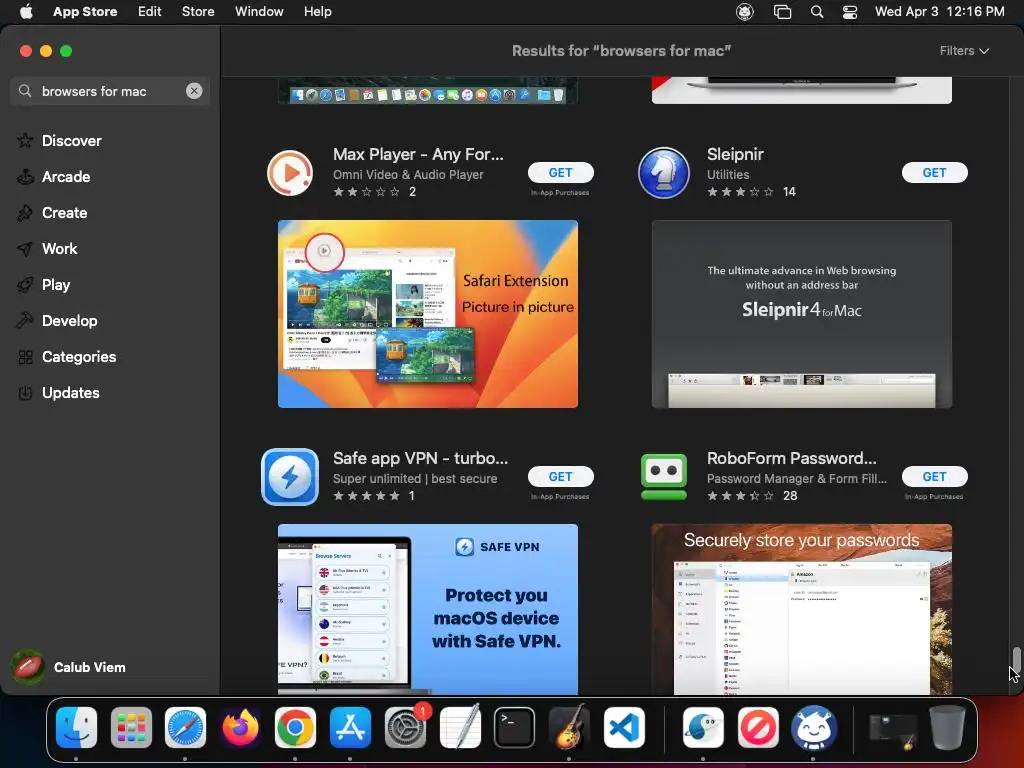Click App Store icon in Dock
This screenshot has height=768, width=1024.
[350, 728]
